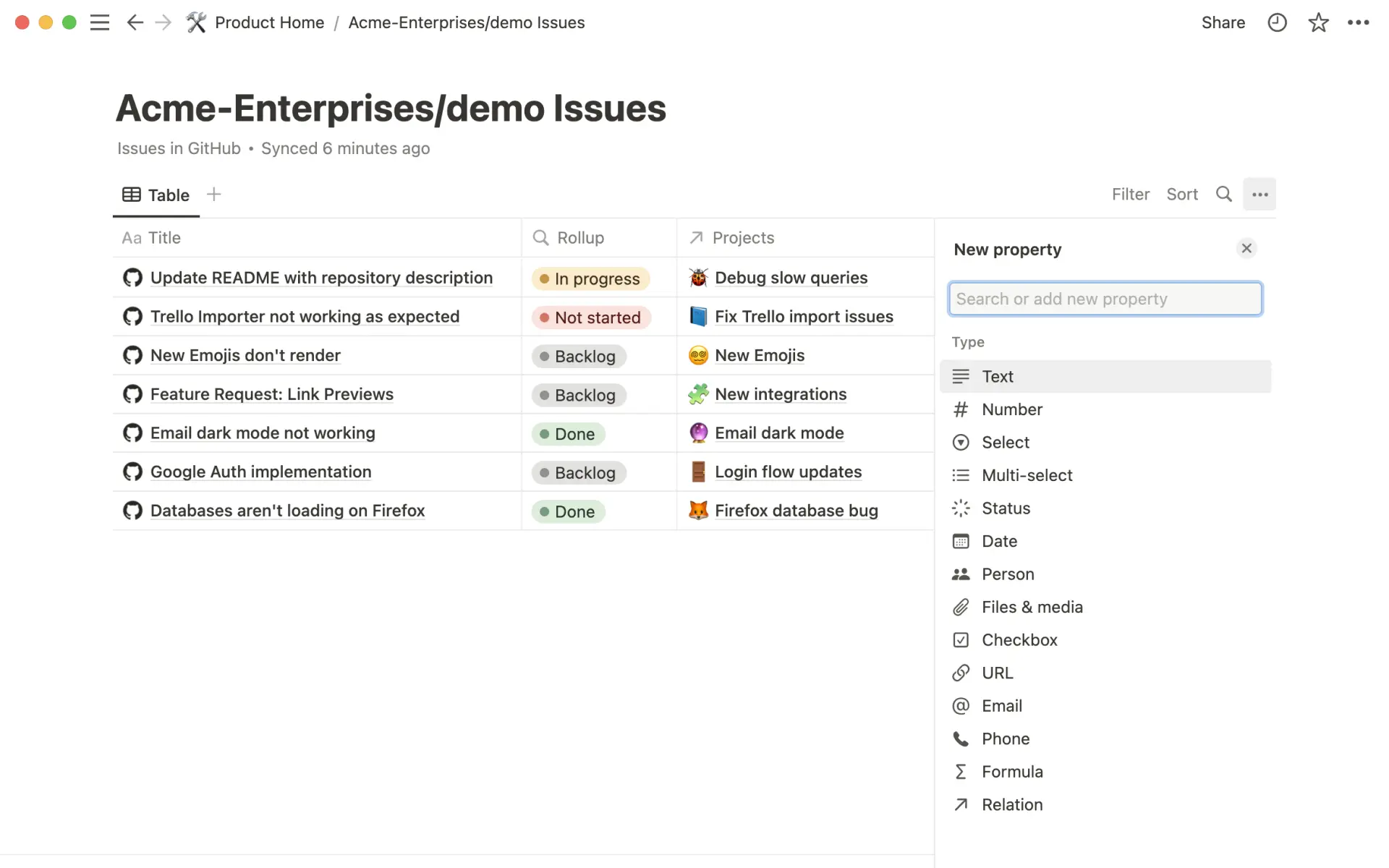Choose Multi-select property type
1389x868 pixels.
(1027, 475)
